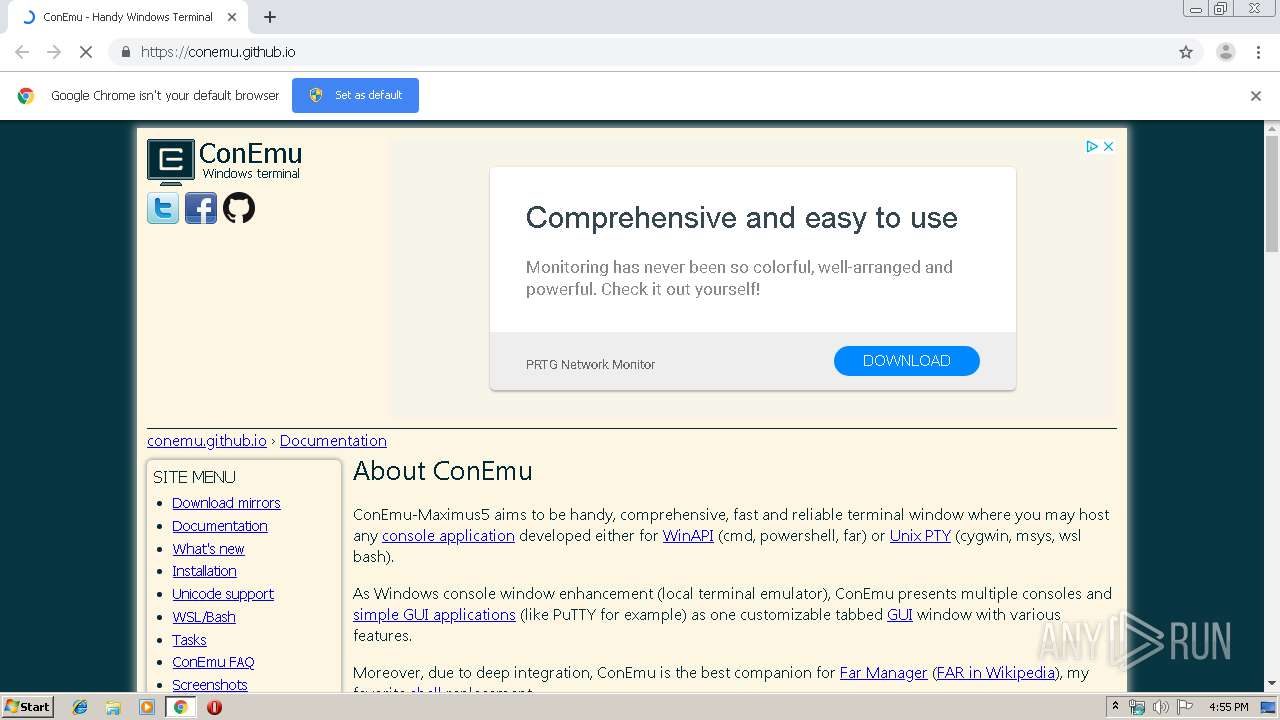
Task: Follow the WinAPI link
Action: click(688, 536)
